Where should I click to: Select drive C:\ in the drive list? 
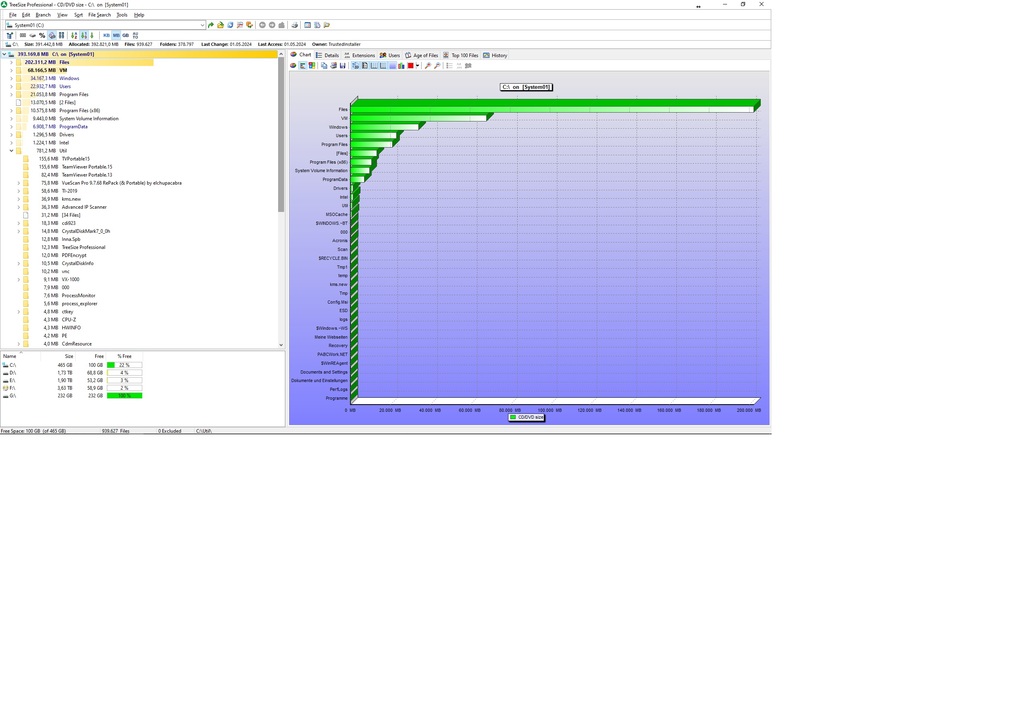click(12, 365)
